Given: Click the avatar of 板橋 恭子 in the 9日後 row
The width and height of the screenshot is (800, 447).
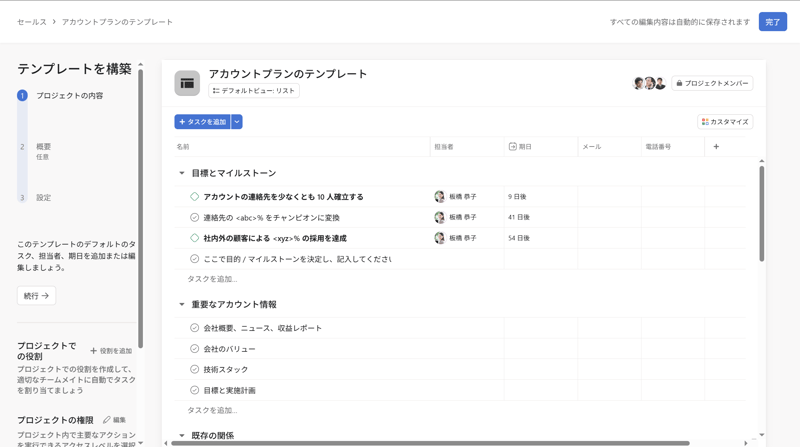Looking at the screenshot, I should tap(439, 196).
